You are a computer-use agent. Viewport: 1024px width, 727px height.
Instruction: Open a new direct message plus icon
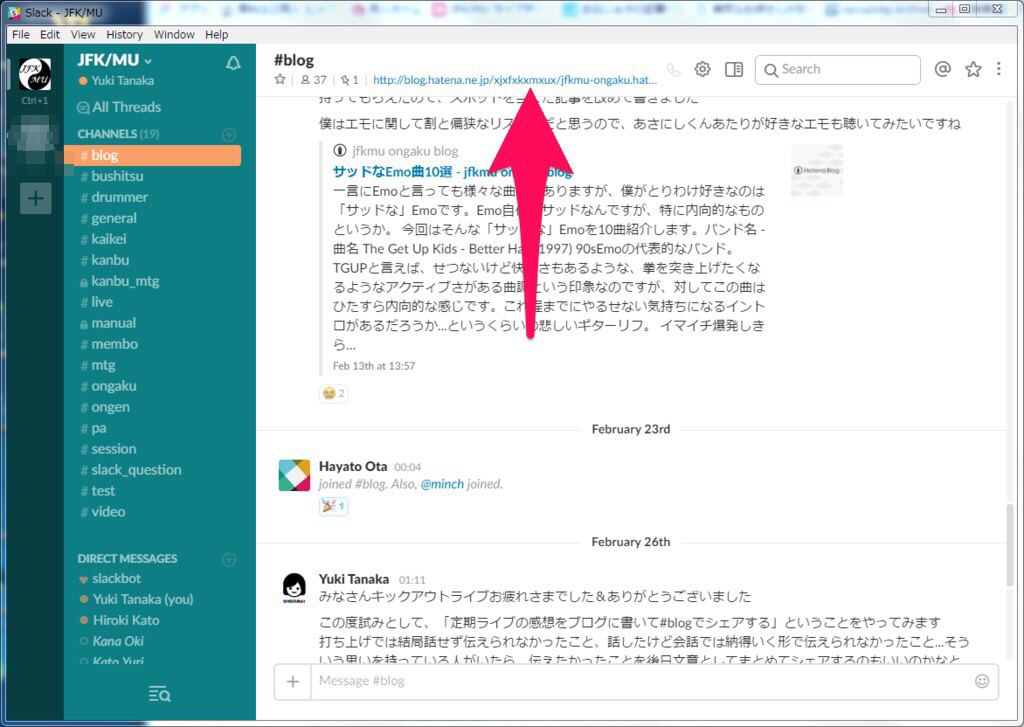pyautogui.click(x=229, y=559)
